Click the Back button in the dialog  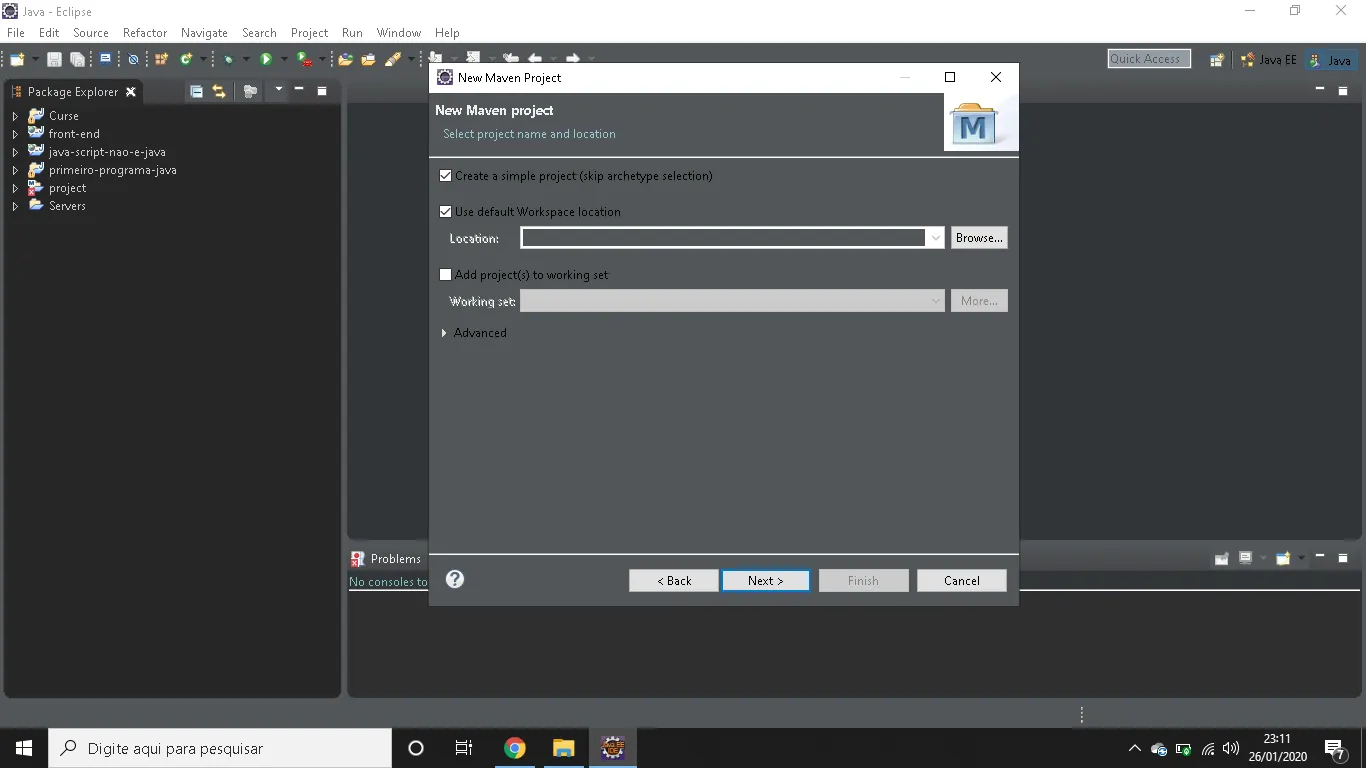674,581
